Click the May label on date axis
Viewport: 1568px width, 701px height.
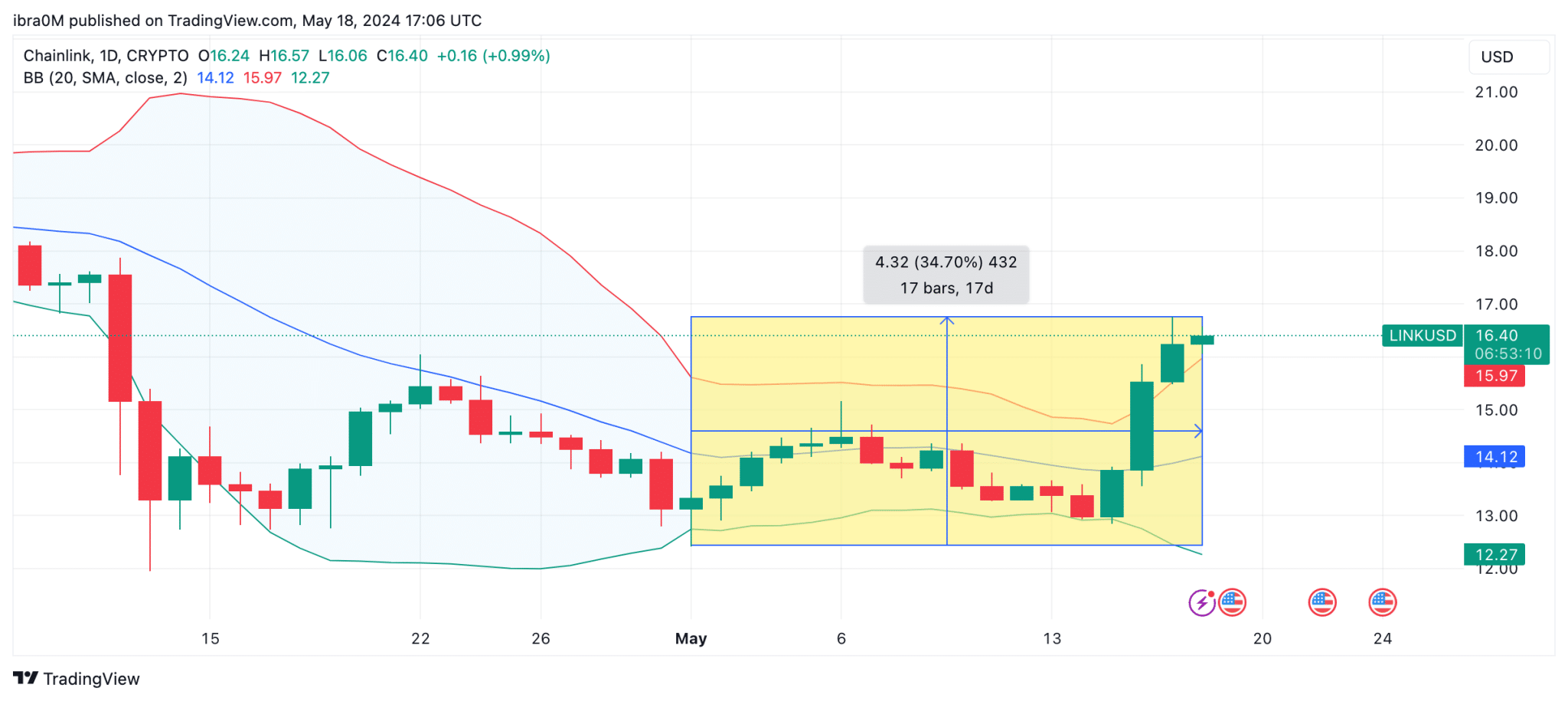[691, 638]
